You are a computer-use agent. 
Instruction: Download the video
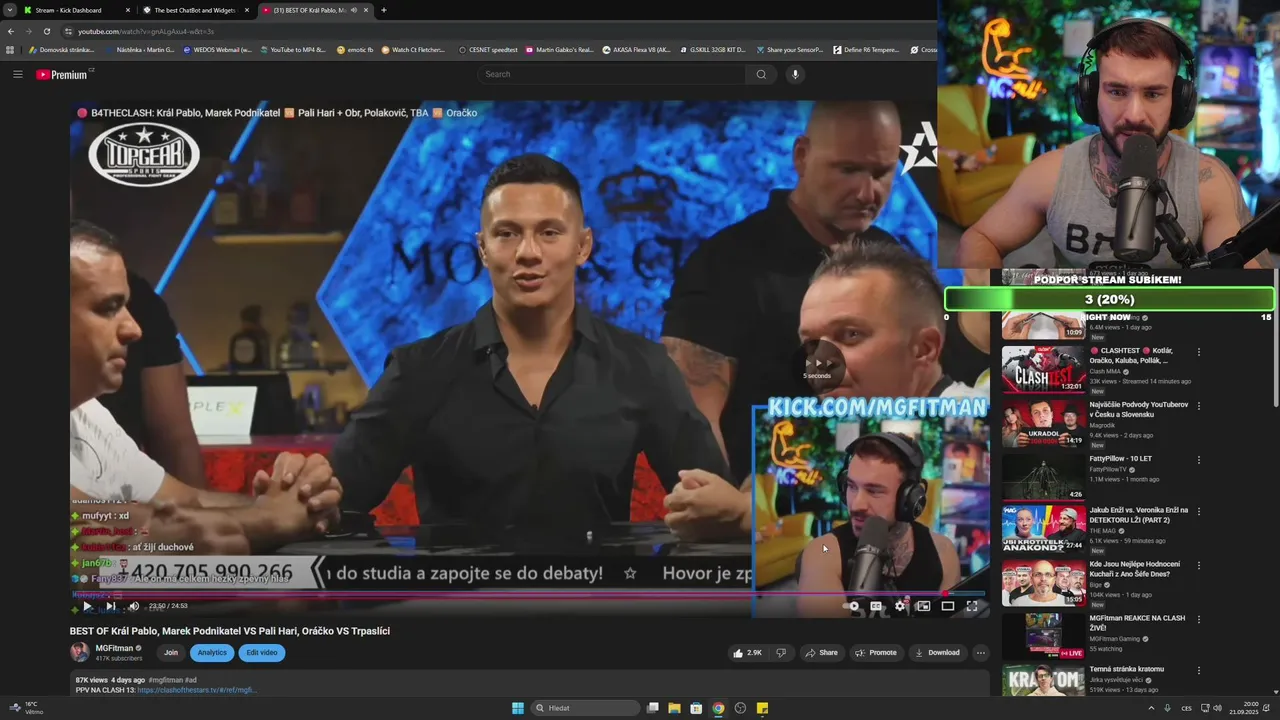937,653
